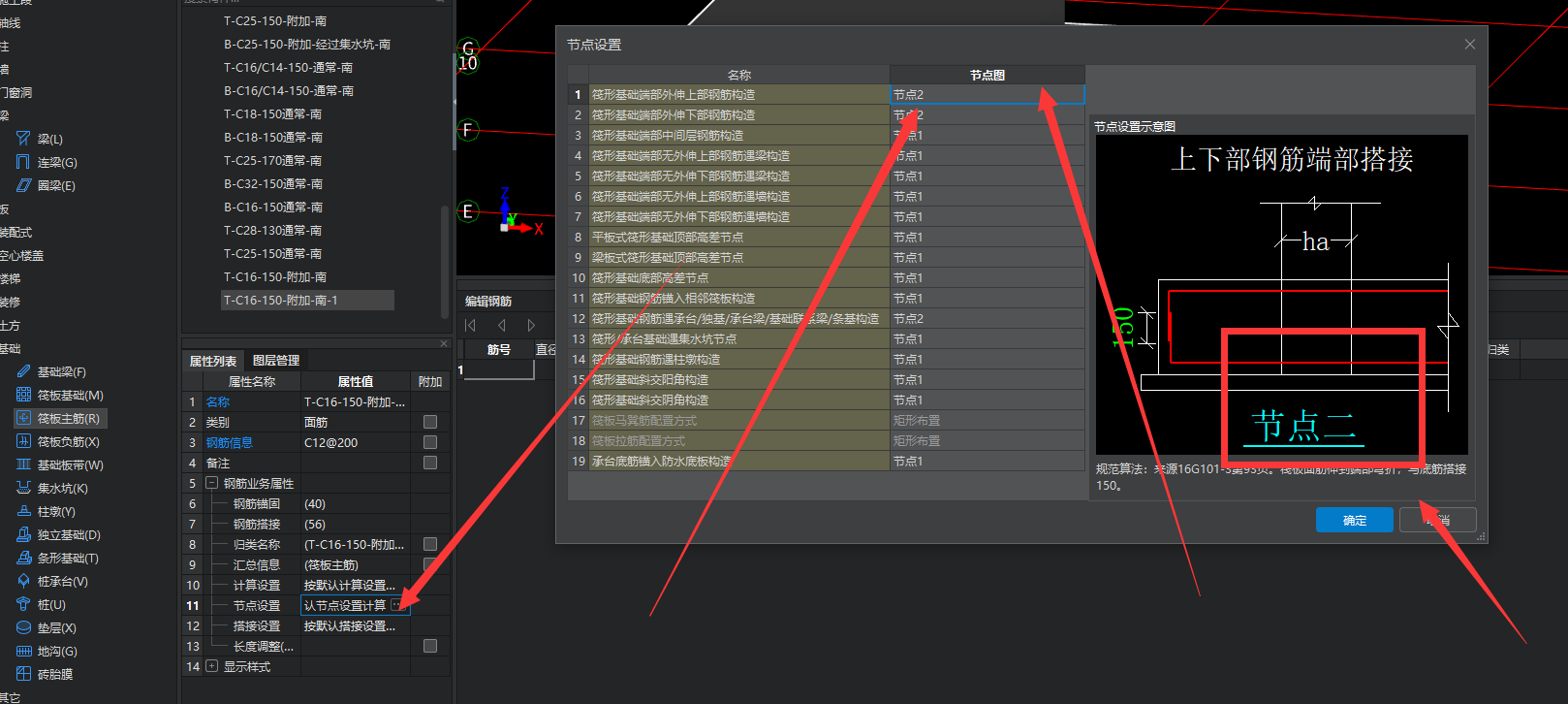1568x704 pixels.
Task: Select the 筏板主筋(R) main rebar icon
Action: [x=23, y=418]
